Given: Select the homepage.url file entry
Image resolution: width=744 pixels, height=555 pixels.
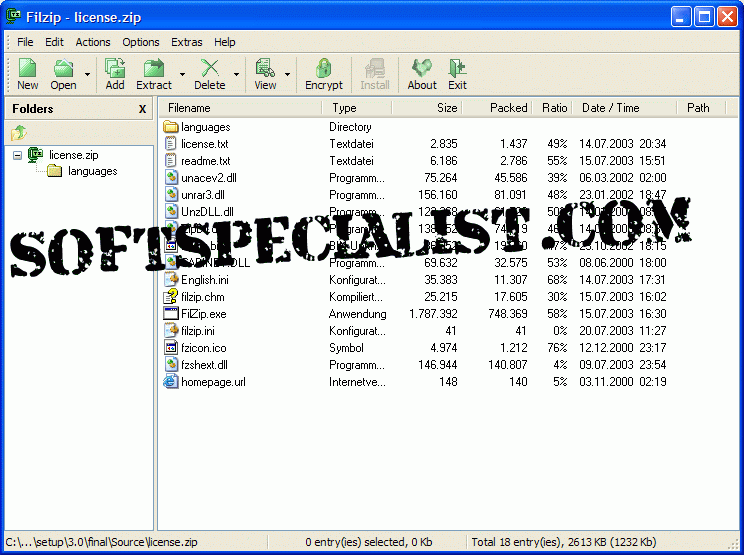Looking at the screenshot, I should tap(213, 382).
